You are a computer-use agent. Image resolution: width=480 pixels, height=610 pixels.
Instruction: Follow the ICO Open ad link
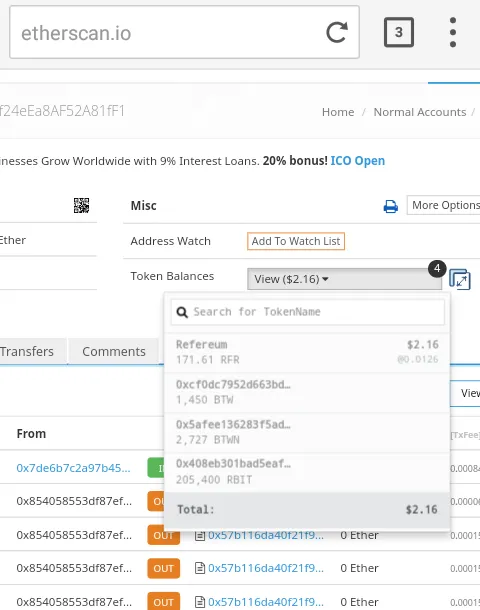click(x=357, y=161)
